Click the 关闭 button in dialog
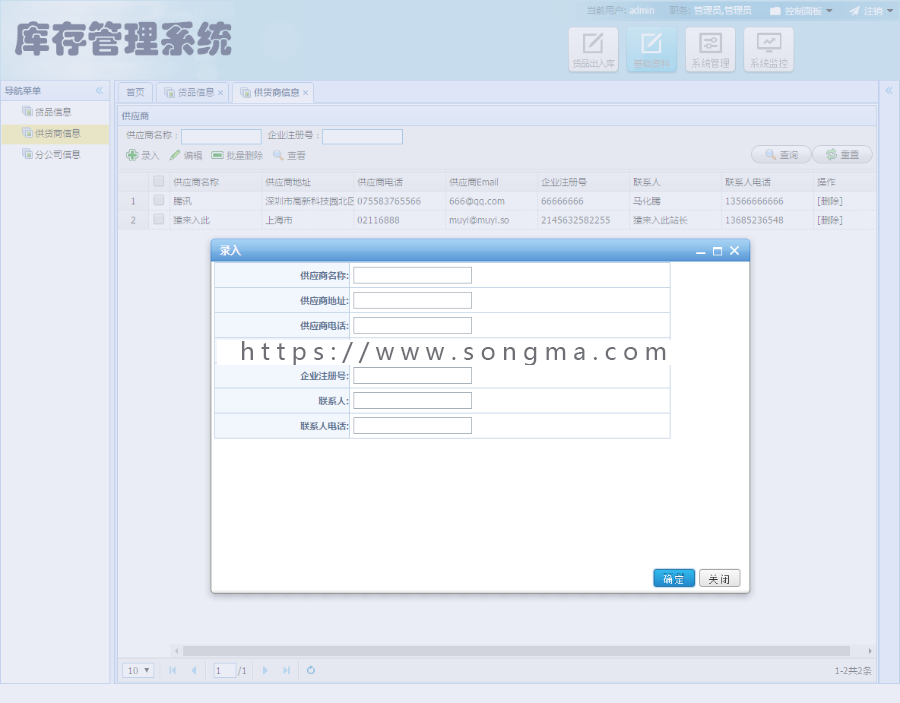This screenshot has height=703, width=900. tap(719, 578)
